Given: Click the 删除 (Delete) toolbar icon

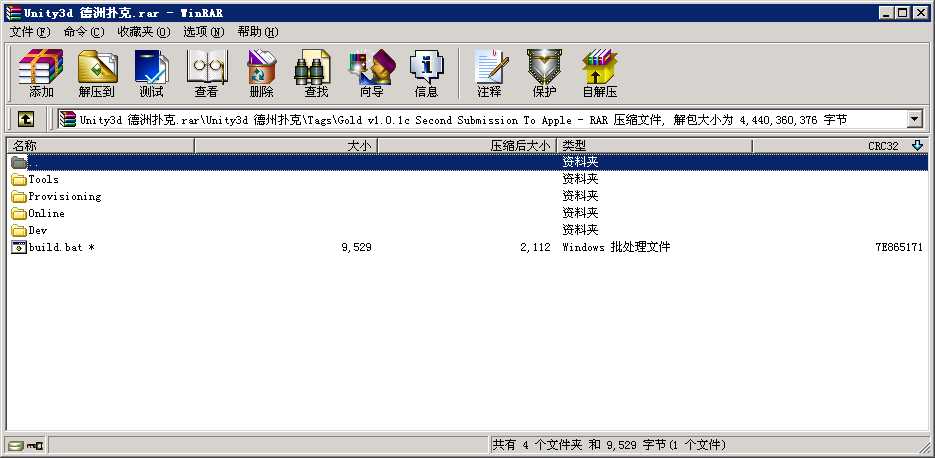Looking at the screenshot, I should (x=261, y=66).
